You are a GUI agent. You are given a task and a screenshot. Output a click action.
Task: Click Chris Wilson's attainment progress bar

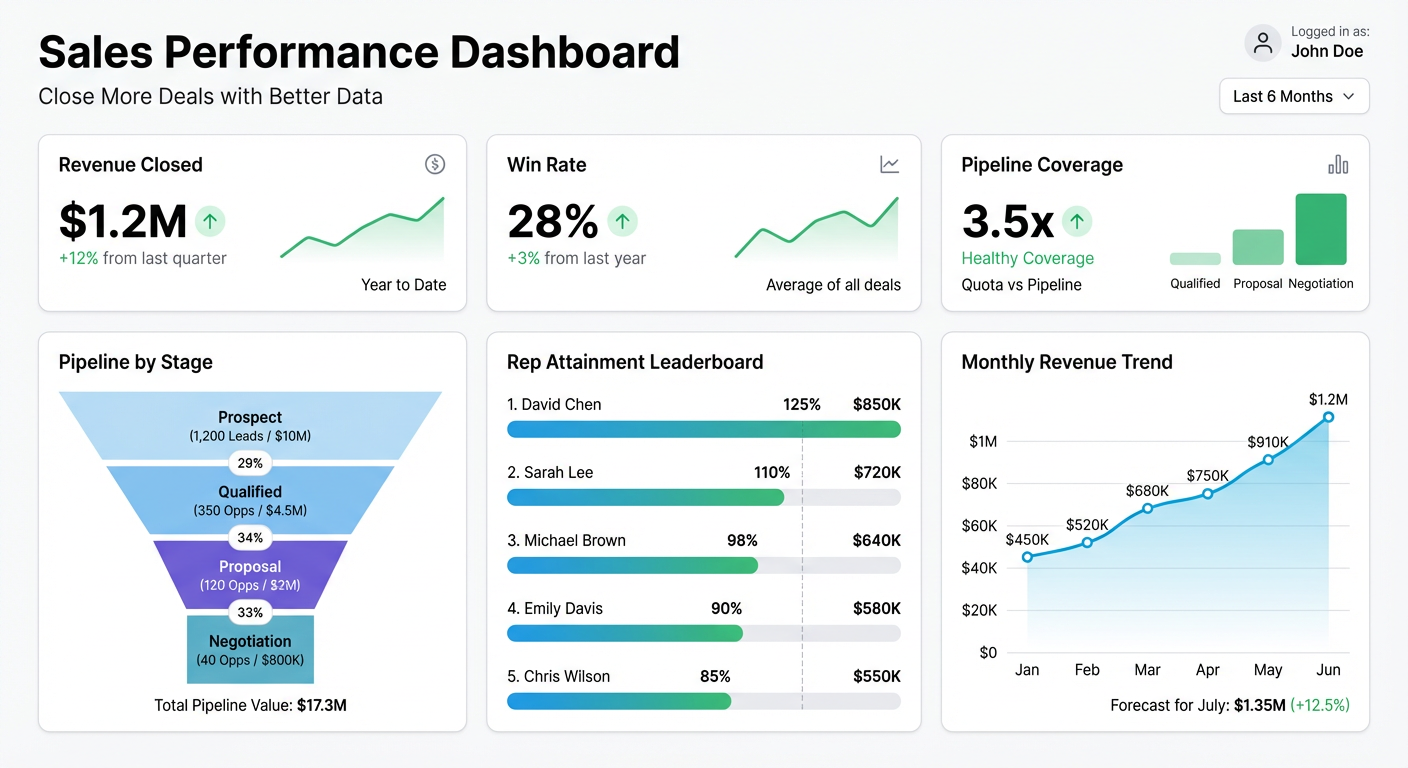[x=704, y=701]
